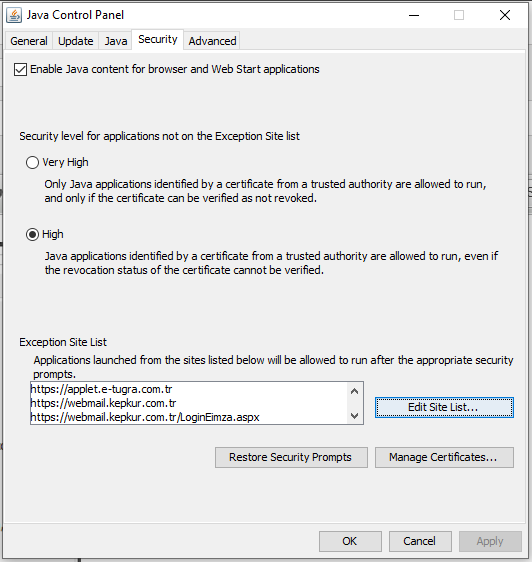Click the disabled maximize window icon
532x562 pixels.
pyautogui.click(x=459, y=15)
